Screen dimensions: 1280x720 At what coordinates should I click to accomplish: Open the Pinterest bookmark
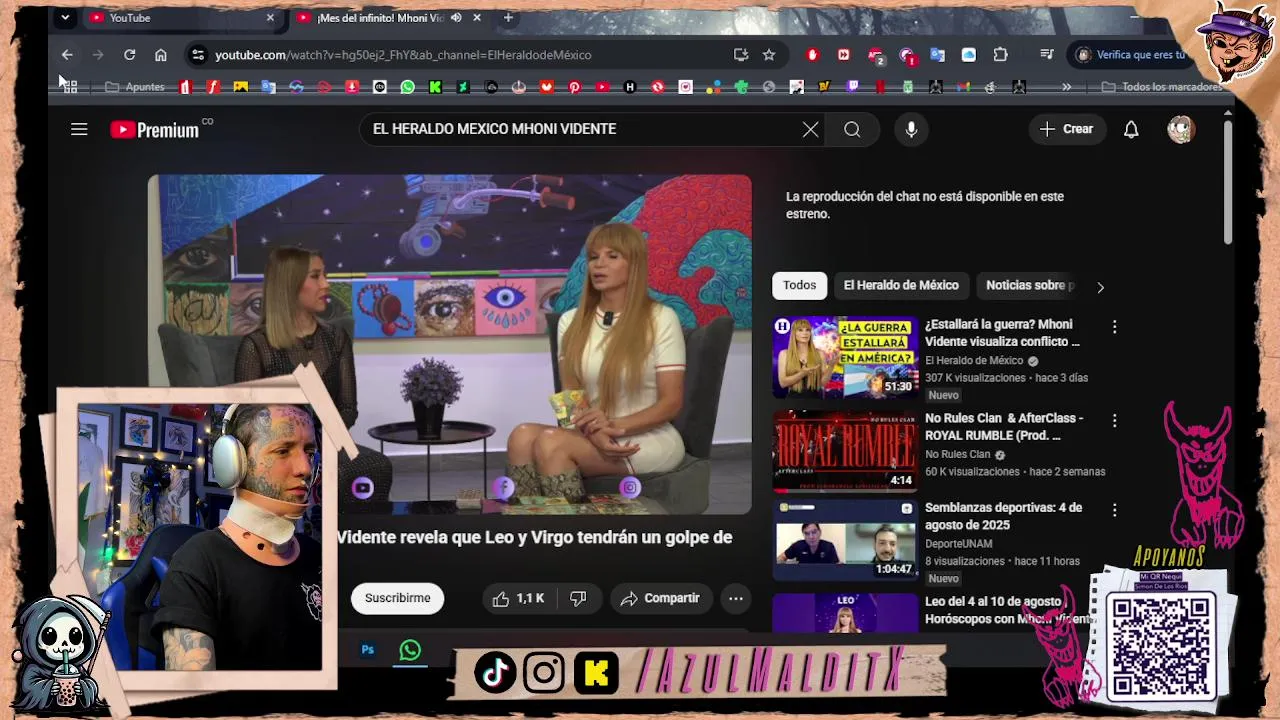(x=574, y=87)
